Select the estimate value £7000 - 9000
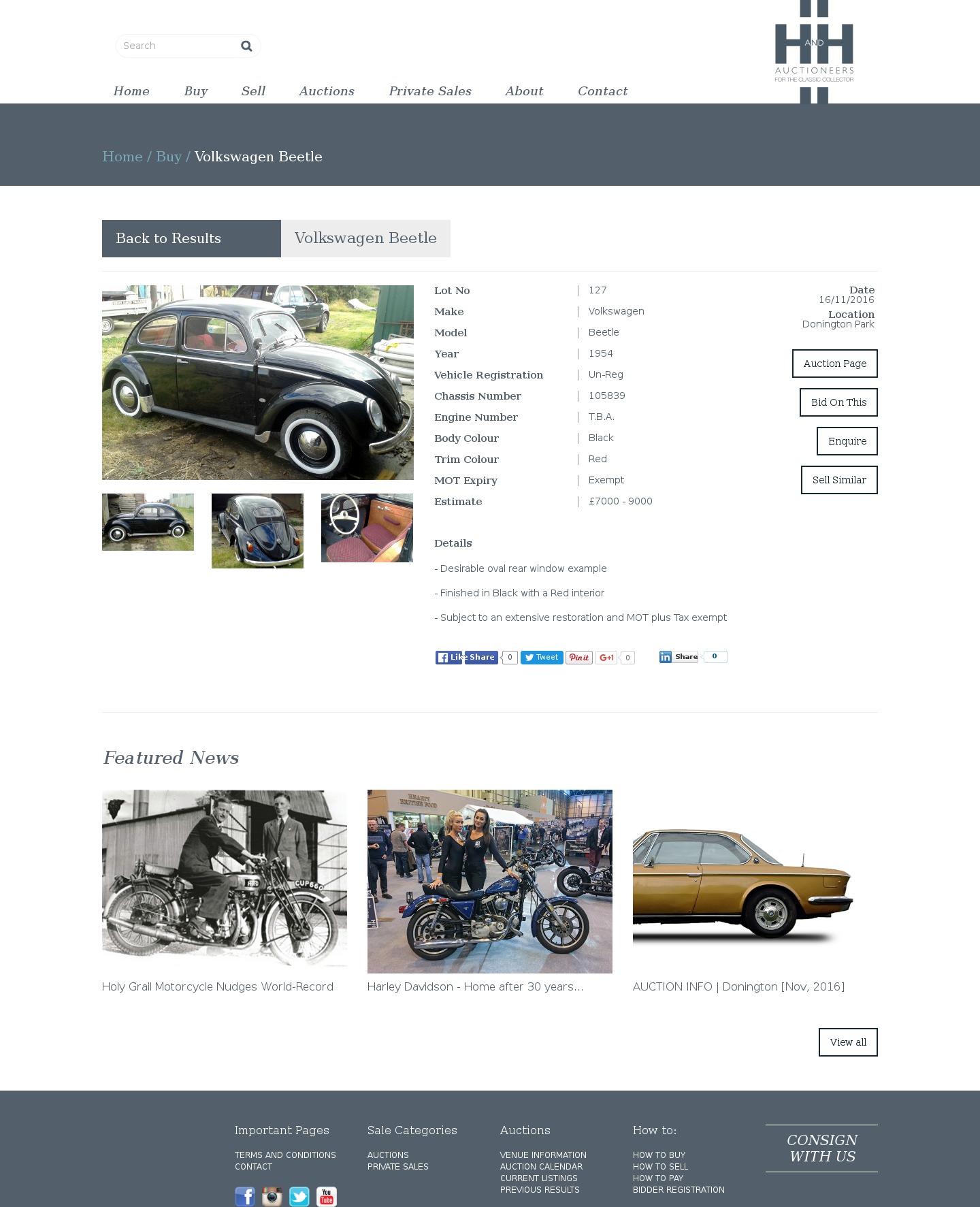980x1207 pixels. [621, 501]
